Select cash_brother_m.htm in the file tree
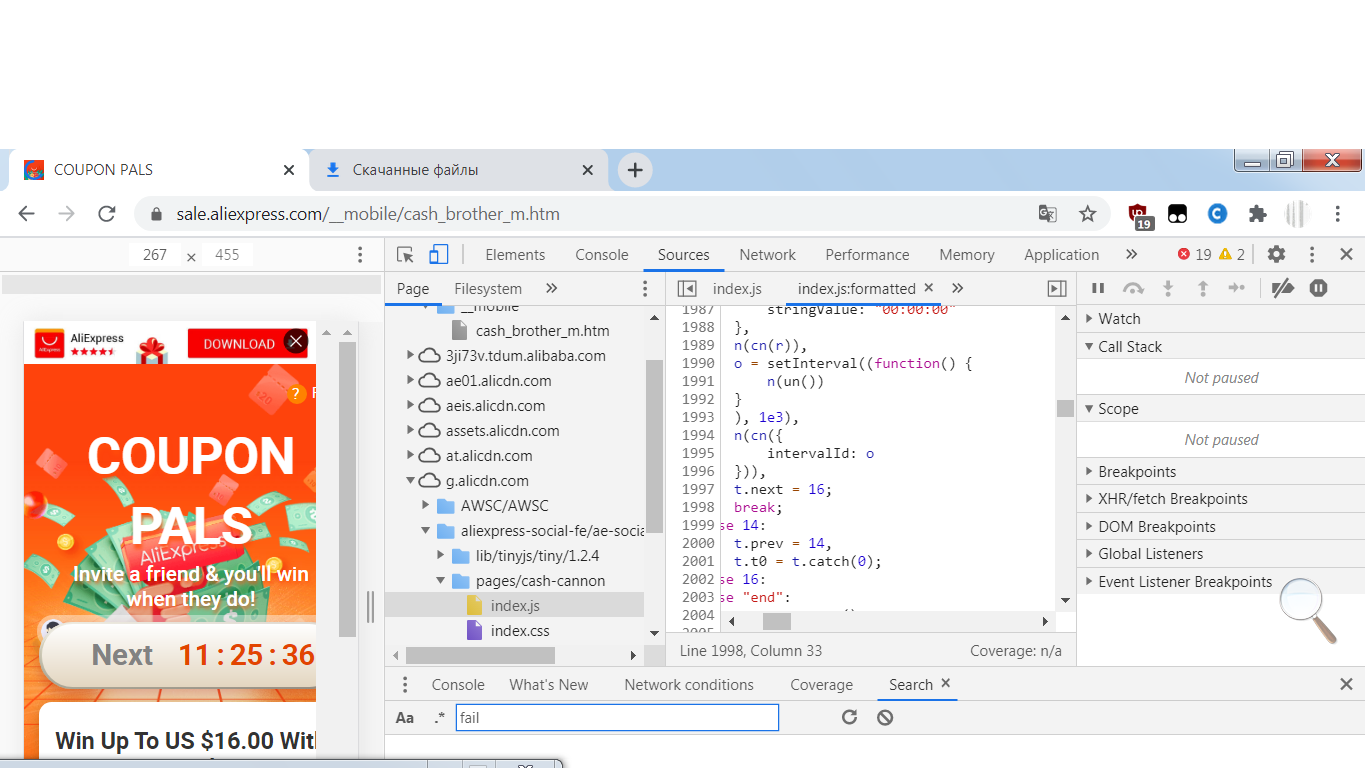This screenshot has width=1366, height=768. pos(542,331)
